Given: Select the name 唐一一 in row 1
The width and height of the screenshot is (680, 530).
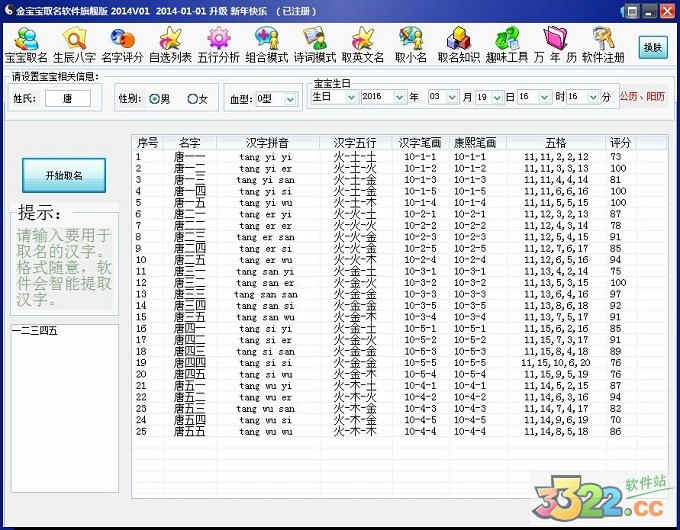Looking at the screenshot, I should tap(190, 157).
